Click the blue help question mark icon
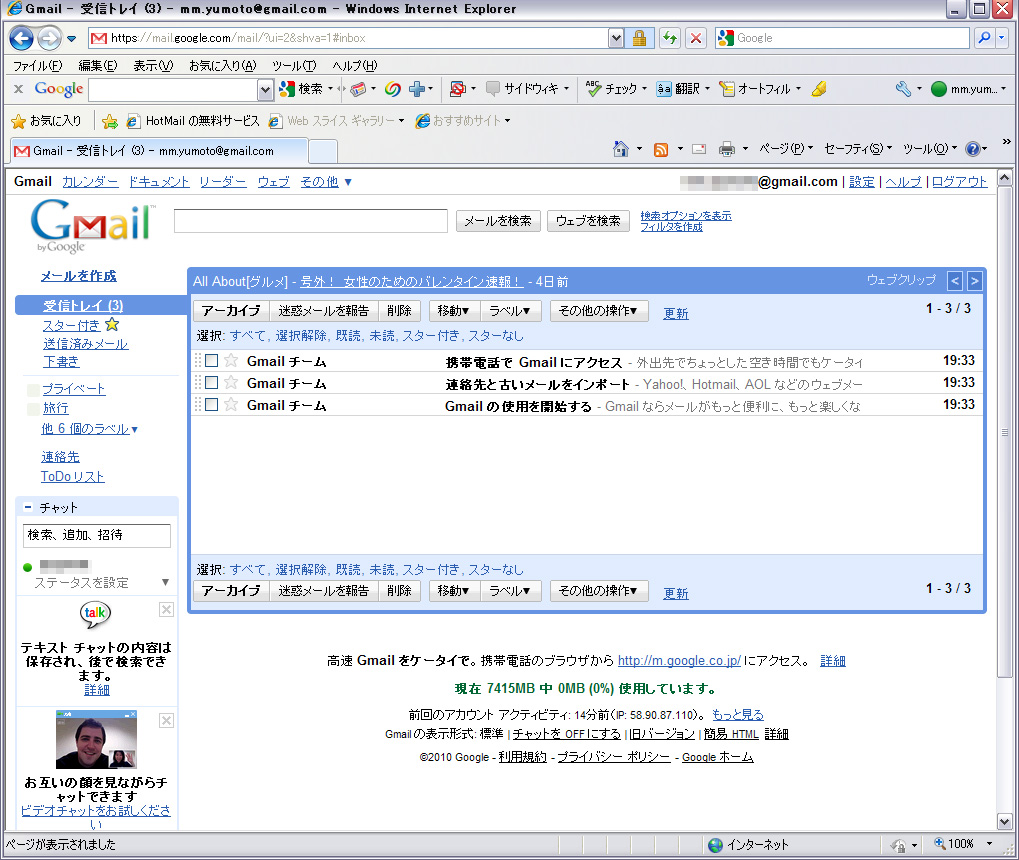1019x860 pixels. (972, 150)
